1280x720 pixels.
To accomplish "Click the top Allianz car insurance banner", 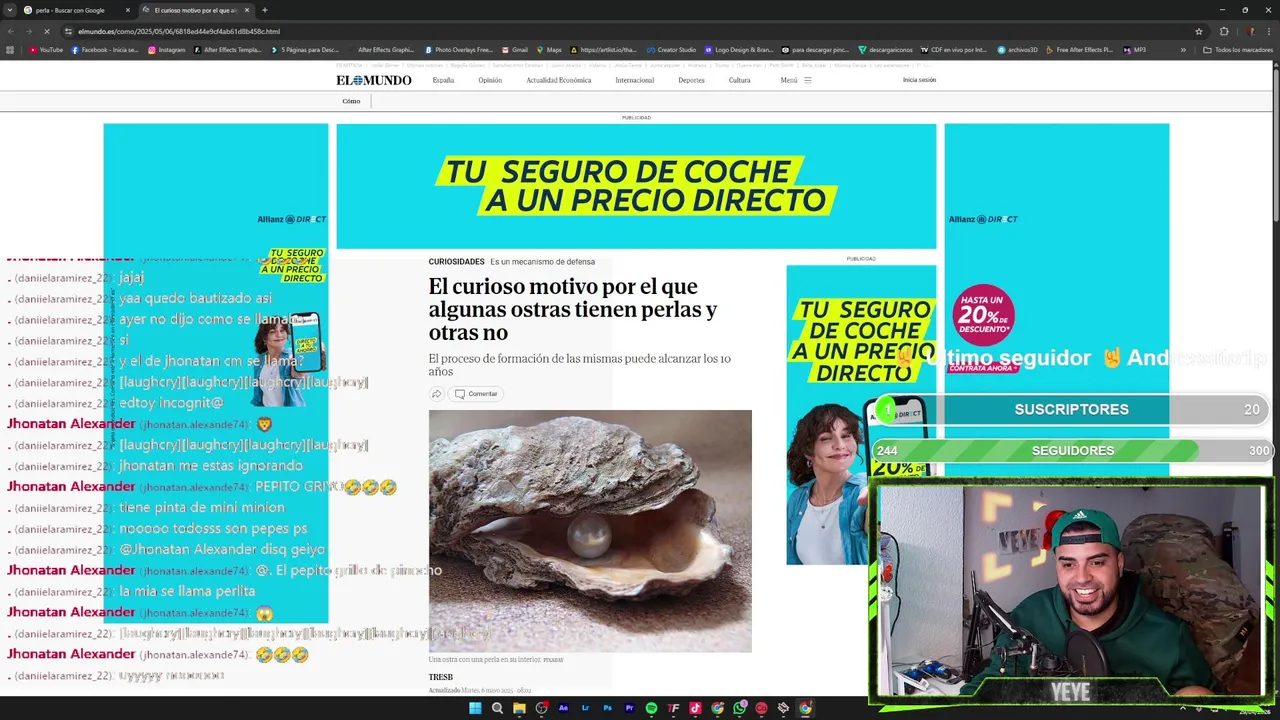I will pyautogui.click(x=636, y=186).
